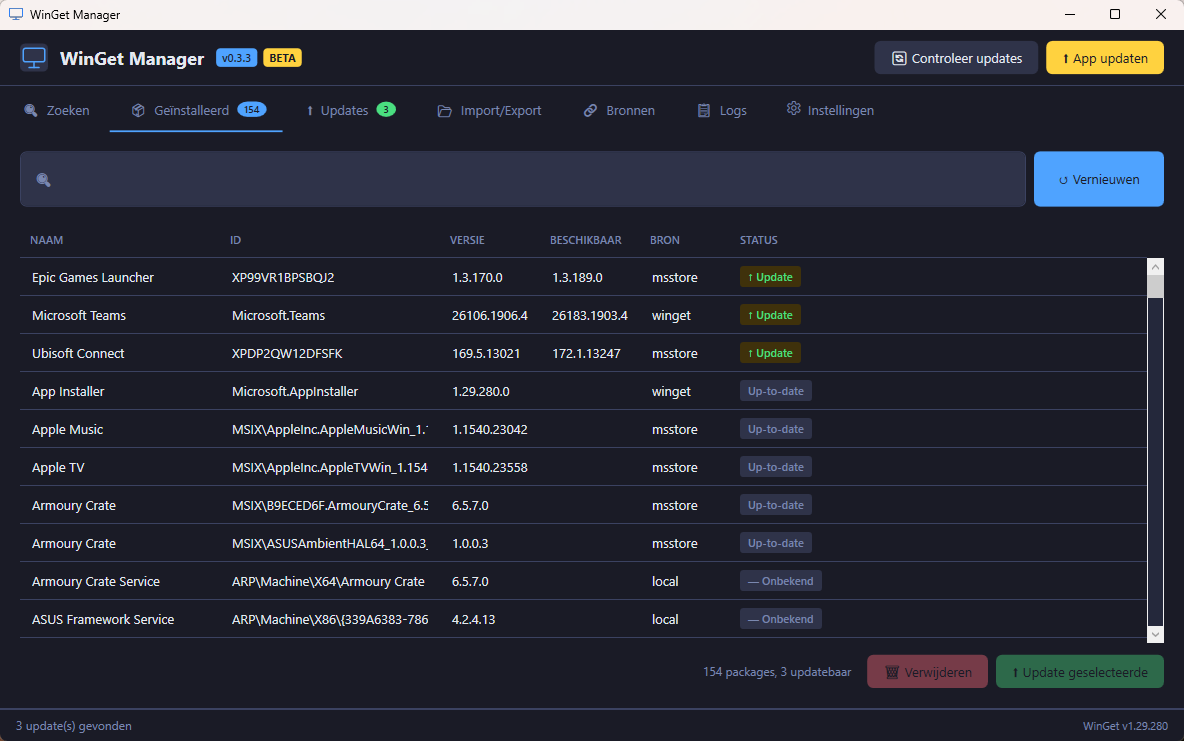Select the ASUS Framework Service row

pyautogui.click(x=583, y=619)
